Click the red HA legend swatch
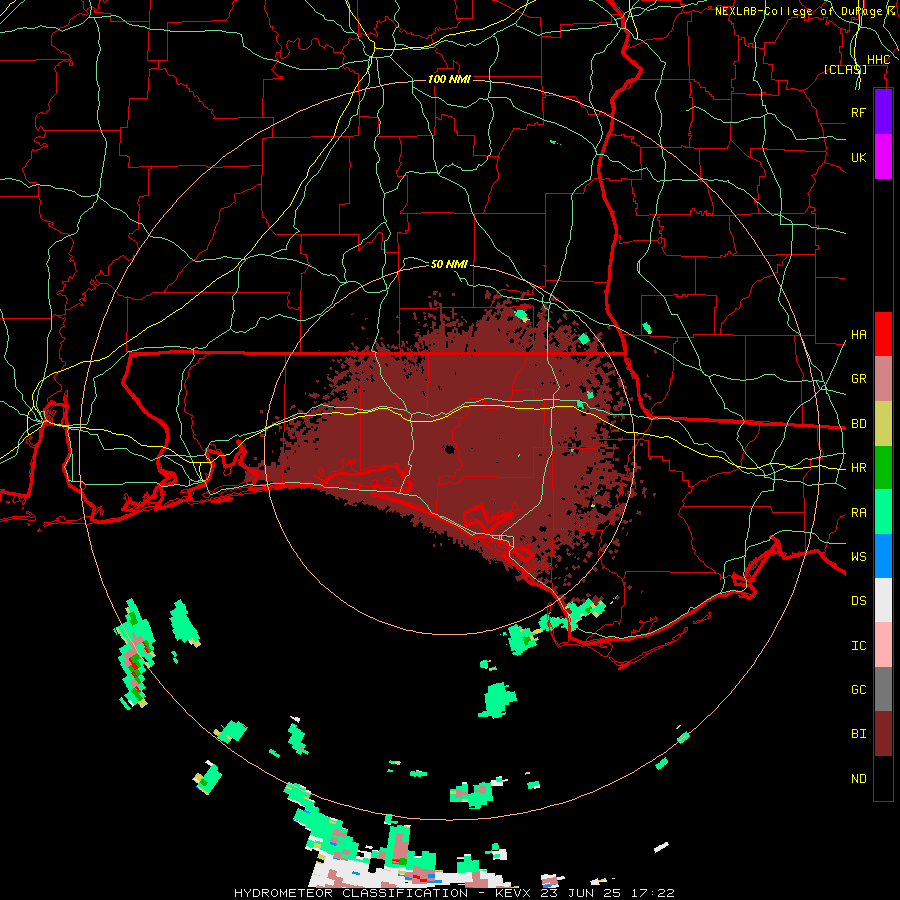Screen dimensions: 900x900 click(883, 334)
